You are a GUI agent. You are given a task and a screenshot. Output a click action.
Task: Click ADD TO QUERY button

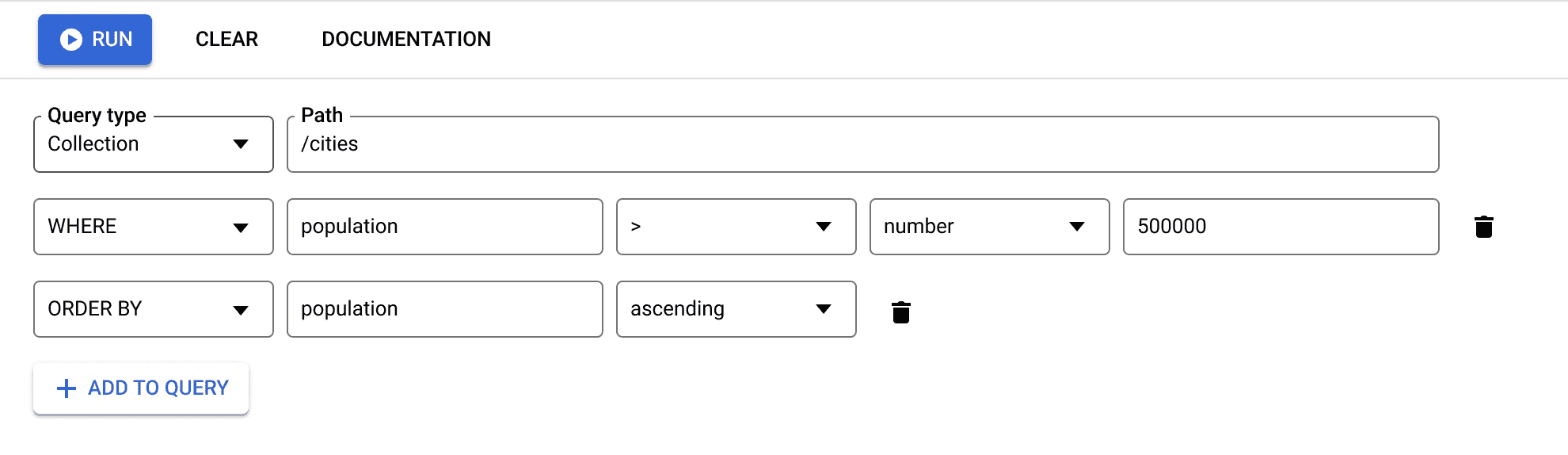(x=141, y=388)
